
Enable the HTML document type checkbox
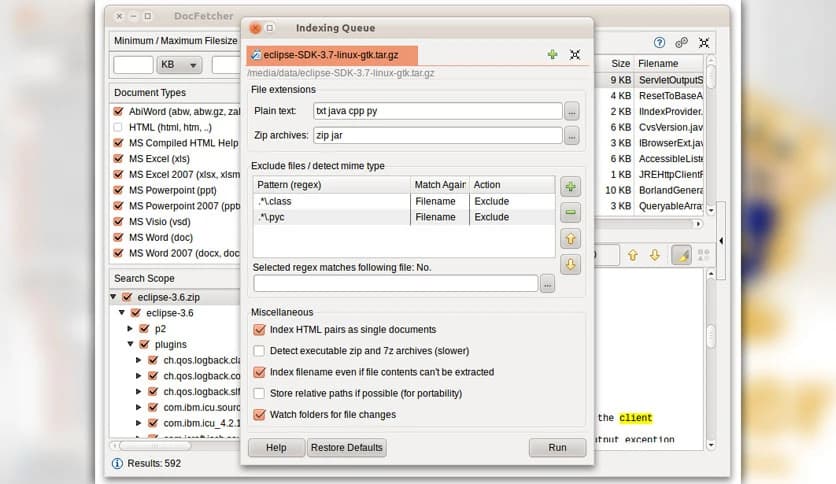(118, 127)
